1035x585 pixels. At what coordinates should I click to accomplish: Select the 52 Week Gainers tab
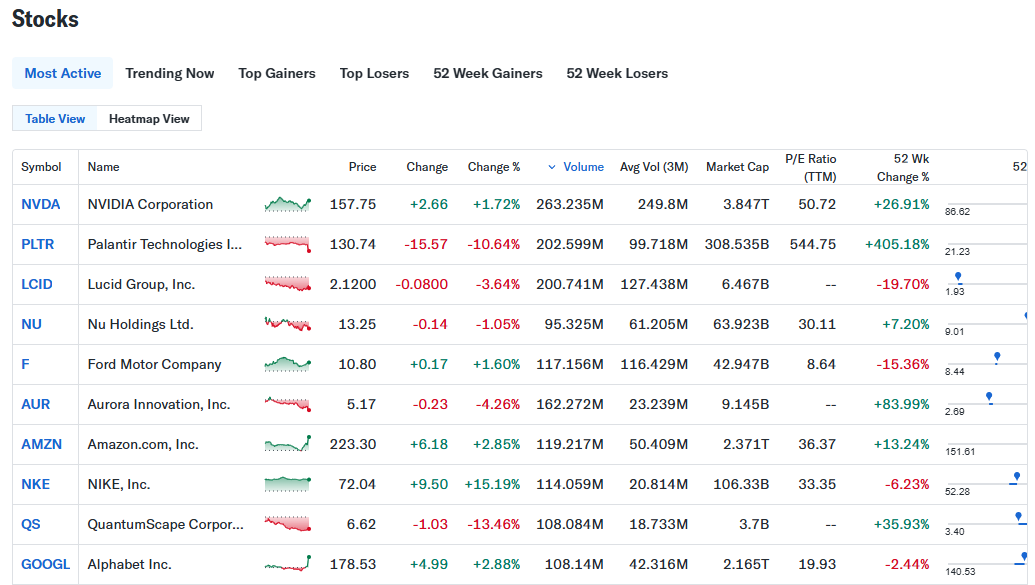[488, 73]
